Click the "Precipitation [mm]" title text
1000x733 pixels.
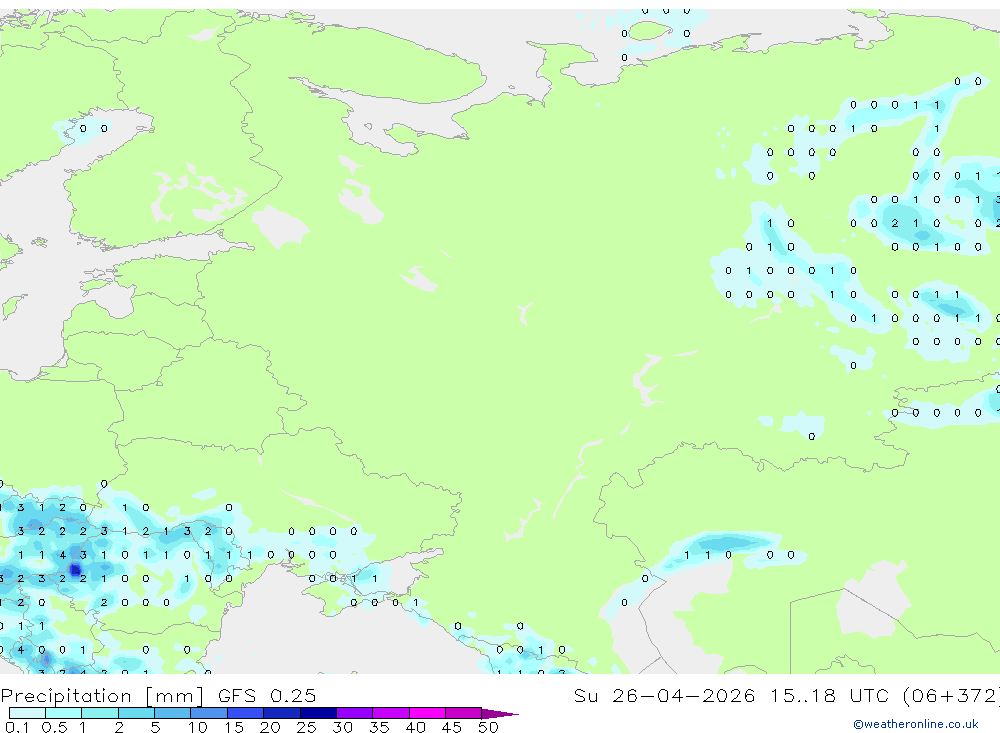coord(102,696)
